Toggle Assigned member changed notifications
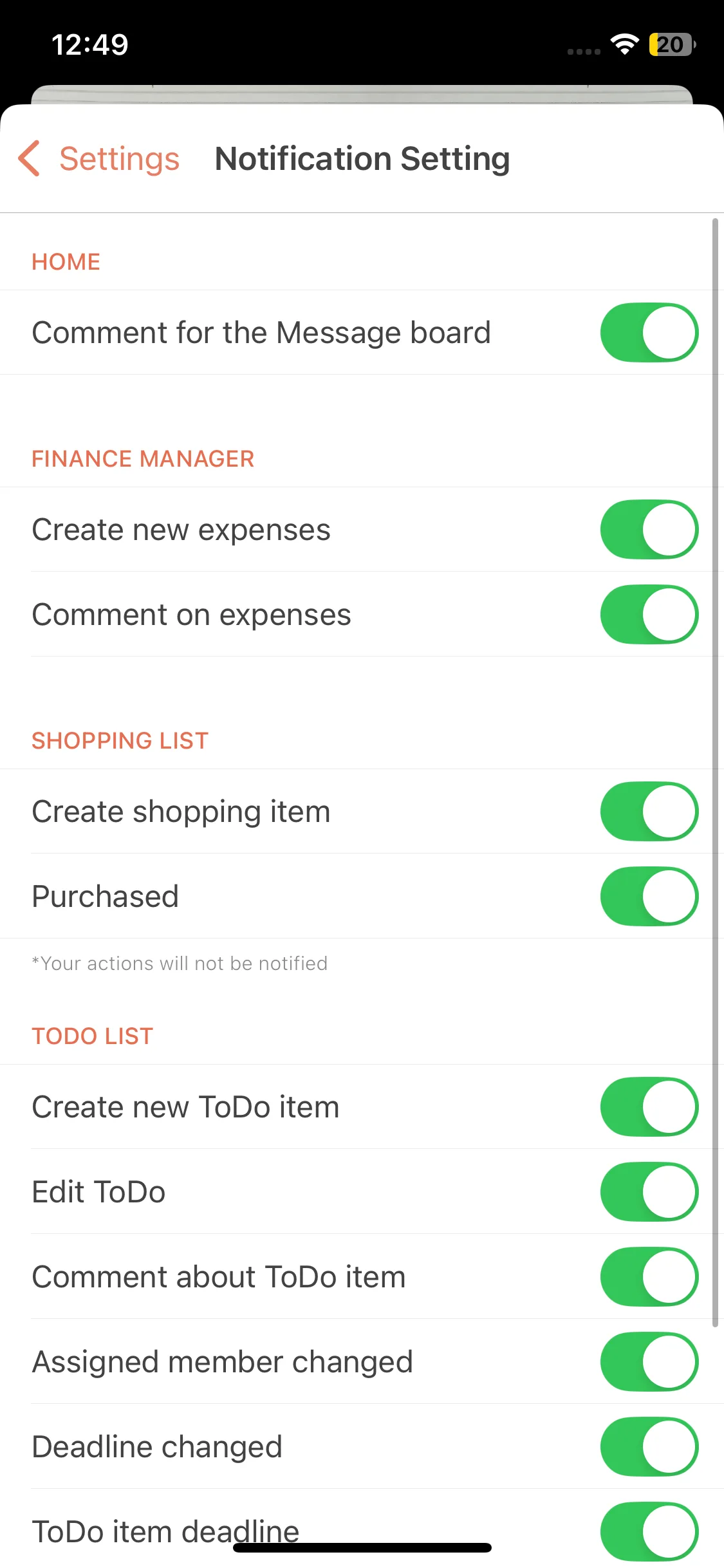Image resolution: width=724 pixels, height=1568 pixels. [649, 1361]
